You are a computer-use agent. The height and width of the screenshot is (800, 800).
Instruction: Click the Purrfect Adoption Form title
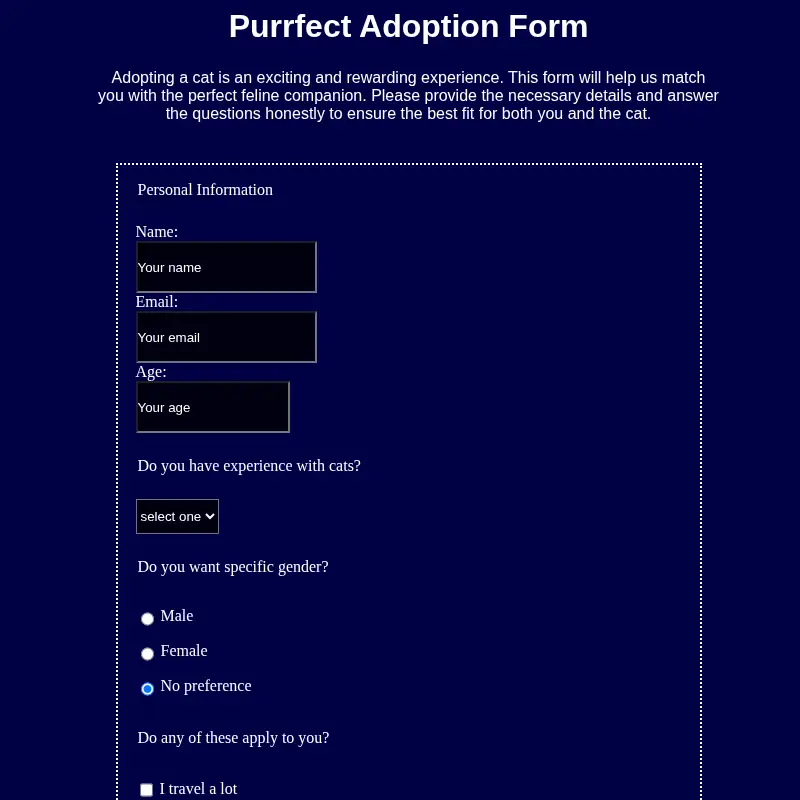click(408, 26)
